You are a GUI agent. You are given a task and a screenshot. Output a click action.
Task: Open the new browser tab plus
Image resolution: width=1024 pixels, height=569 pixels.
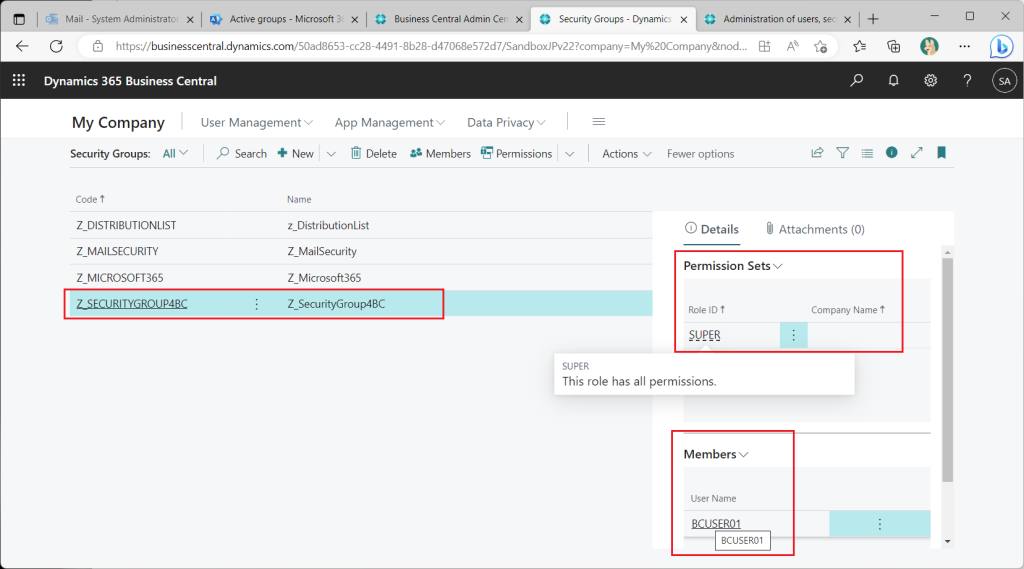[x=873, y=19]
